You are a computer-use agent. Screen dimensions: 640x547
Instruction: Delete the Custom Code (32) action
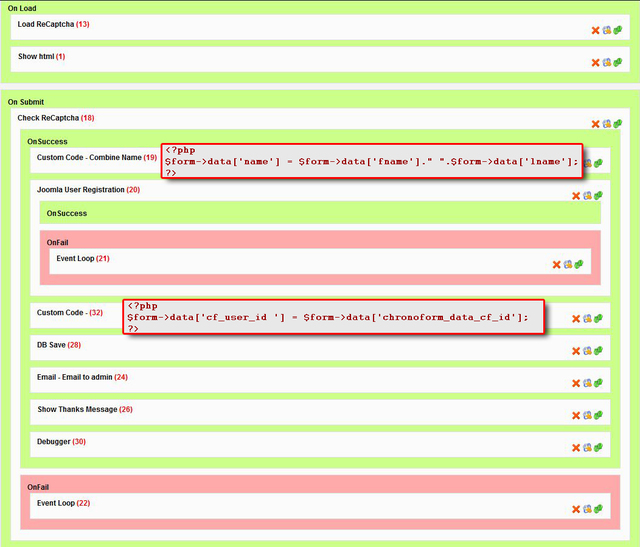(x=576, y=319)
